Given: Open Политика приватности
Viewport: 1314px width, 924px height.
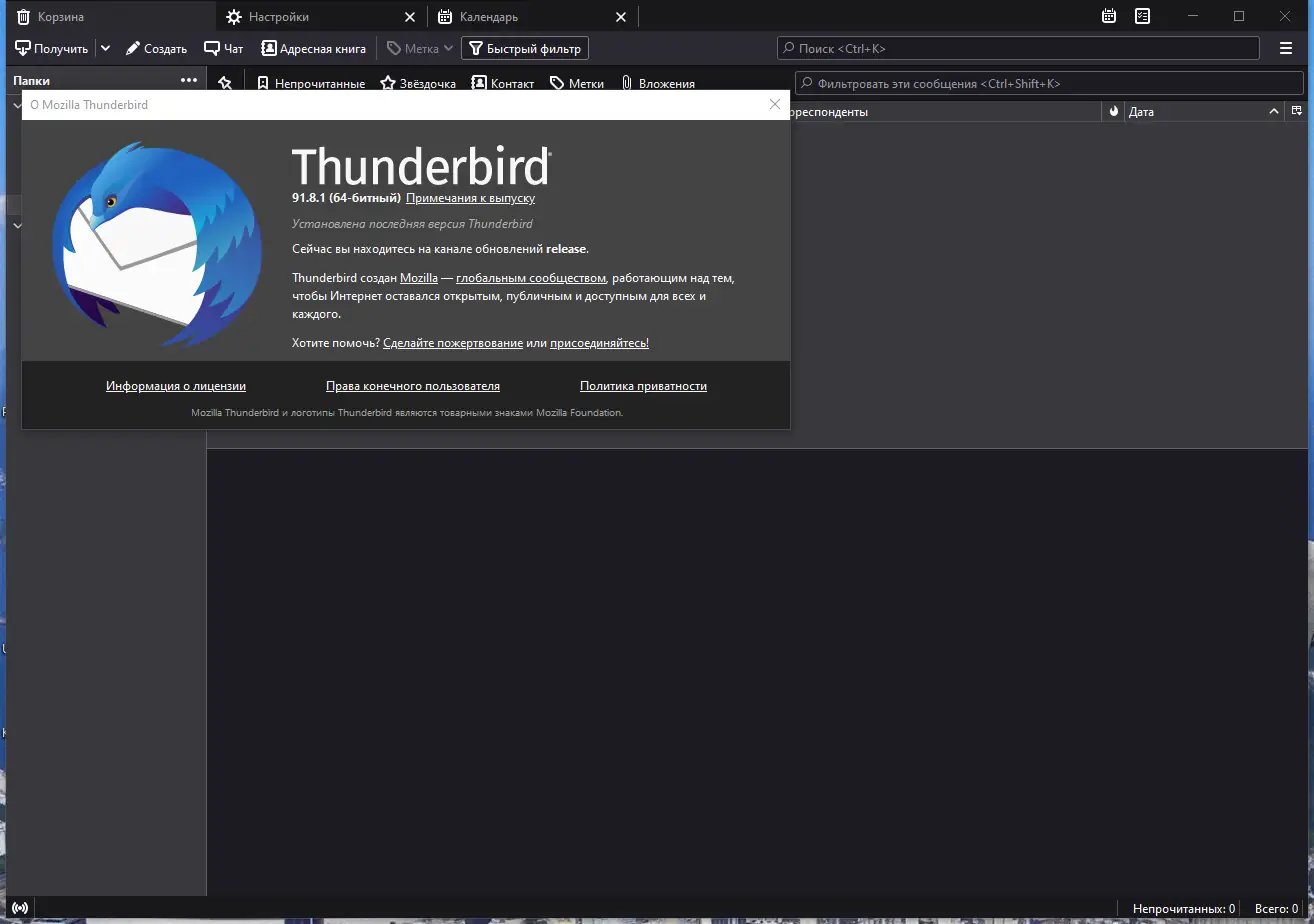Looking at the screenshot, I should click(643, 386).
